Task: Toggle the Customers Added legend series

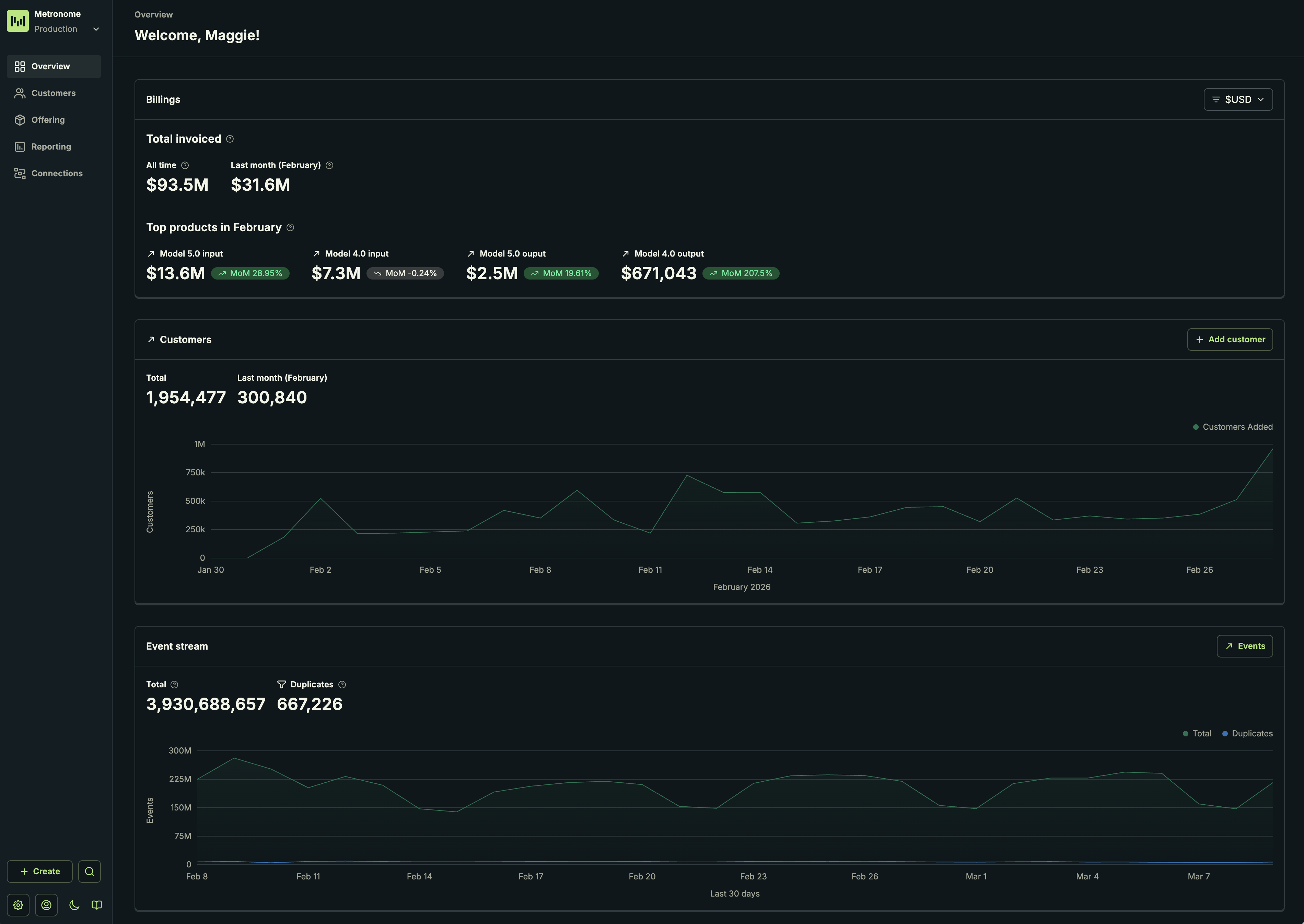Action: pos(1233,427)
